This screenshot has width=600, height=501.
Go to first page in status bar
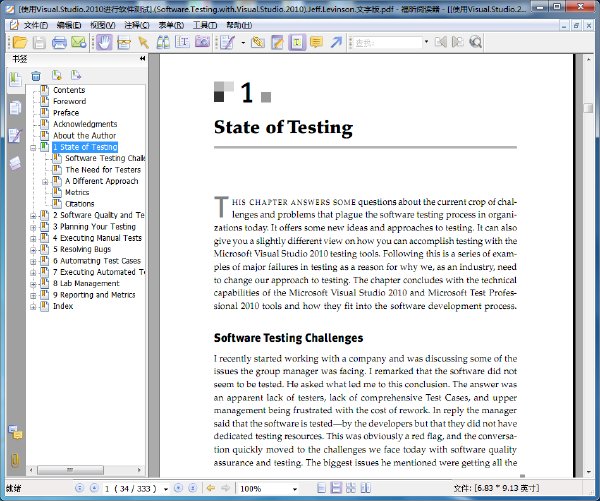tap(79, 488)
